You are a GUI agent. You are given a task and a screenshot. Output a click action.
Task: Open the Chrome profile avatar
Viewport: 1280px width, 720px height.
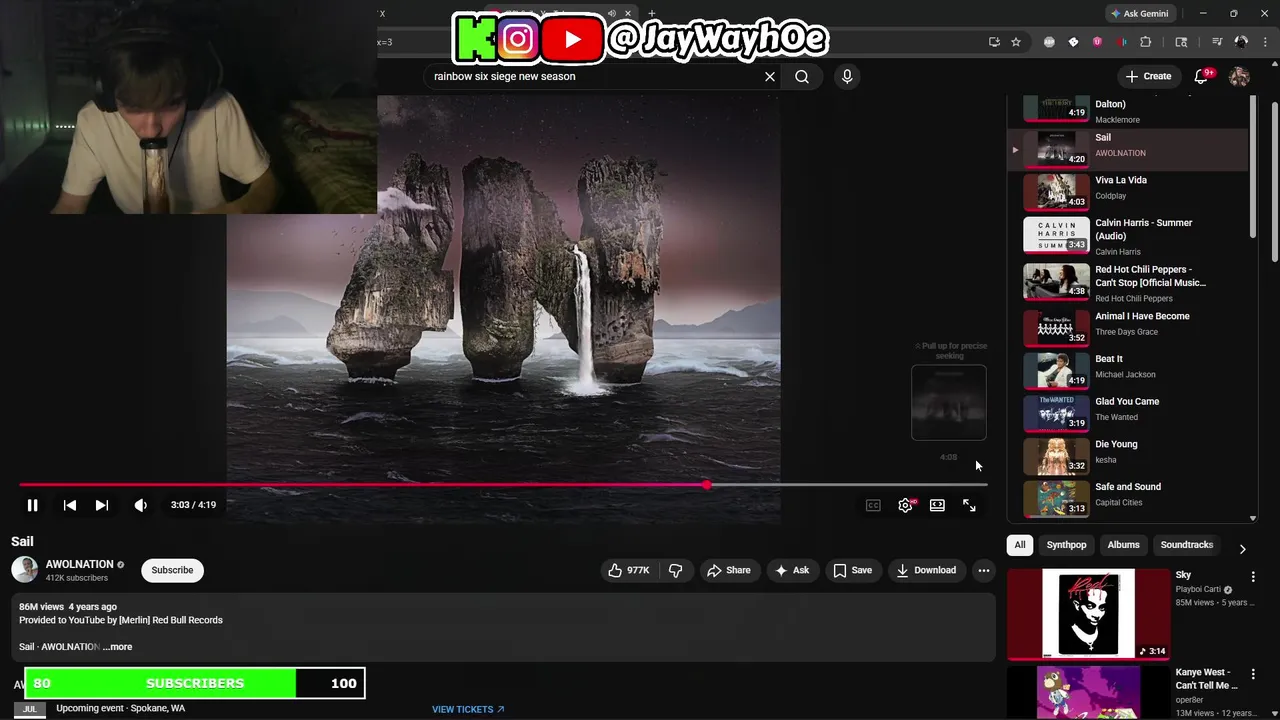pos(1241,42)
